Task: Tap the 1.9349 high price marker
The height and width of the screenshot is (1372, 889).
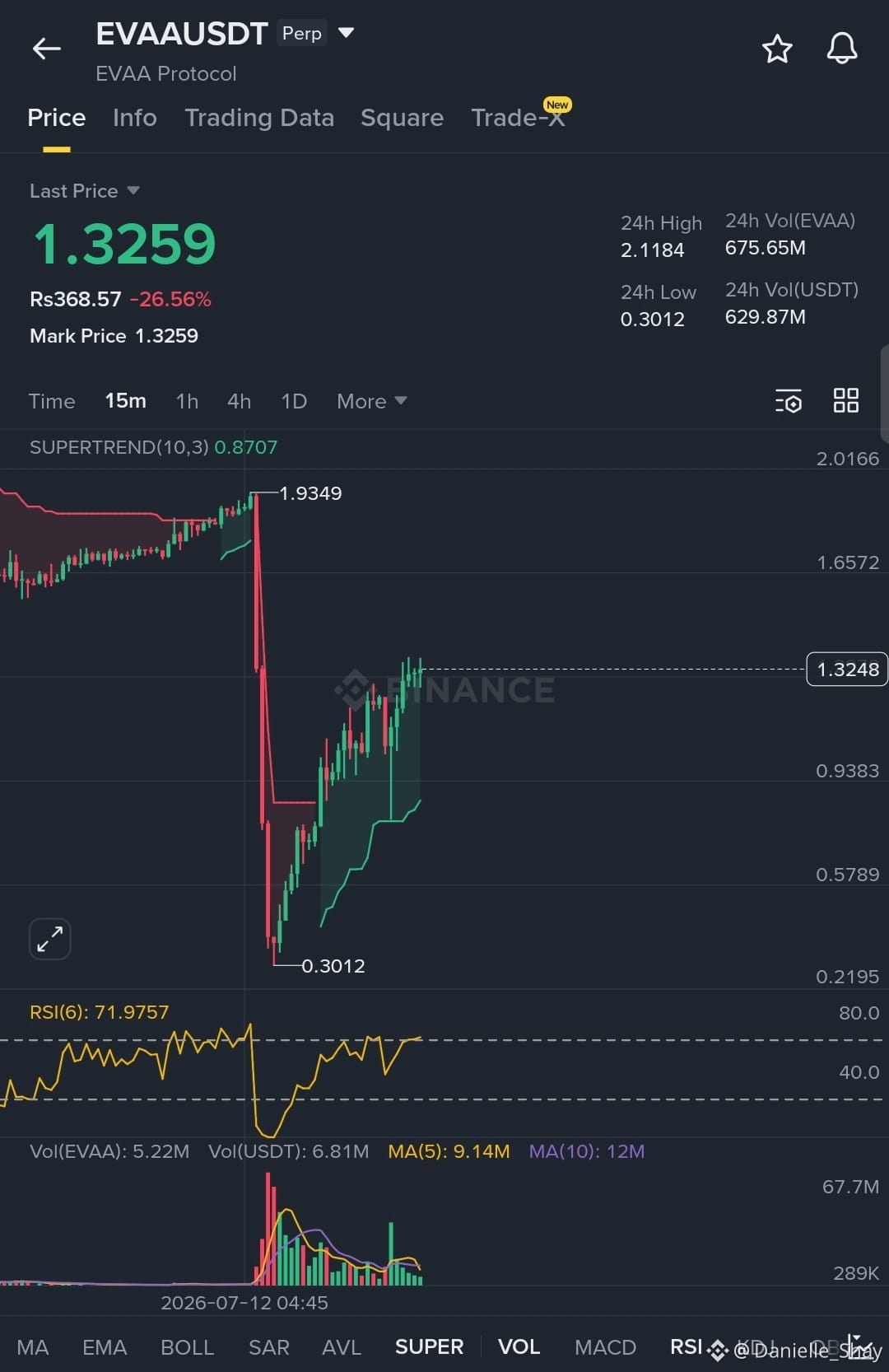Action: (x=310, y=493)
